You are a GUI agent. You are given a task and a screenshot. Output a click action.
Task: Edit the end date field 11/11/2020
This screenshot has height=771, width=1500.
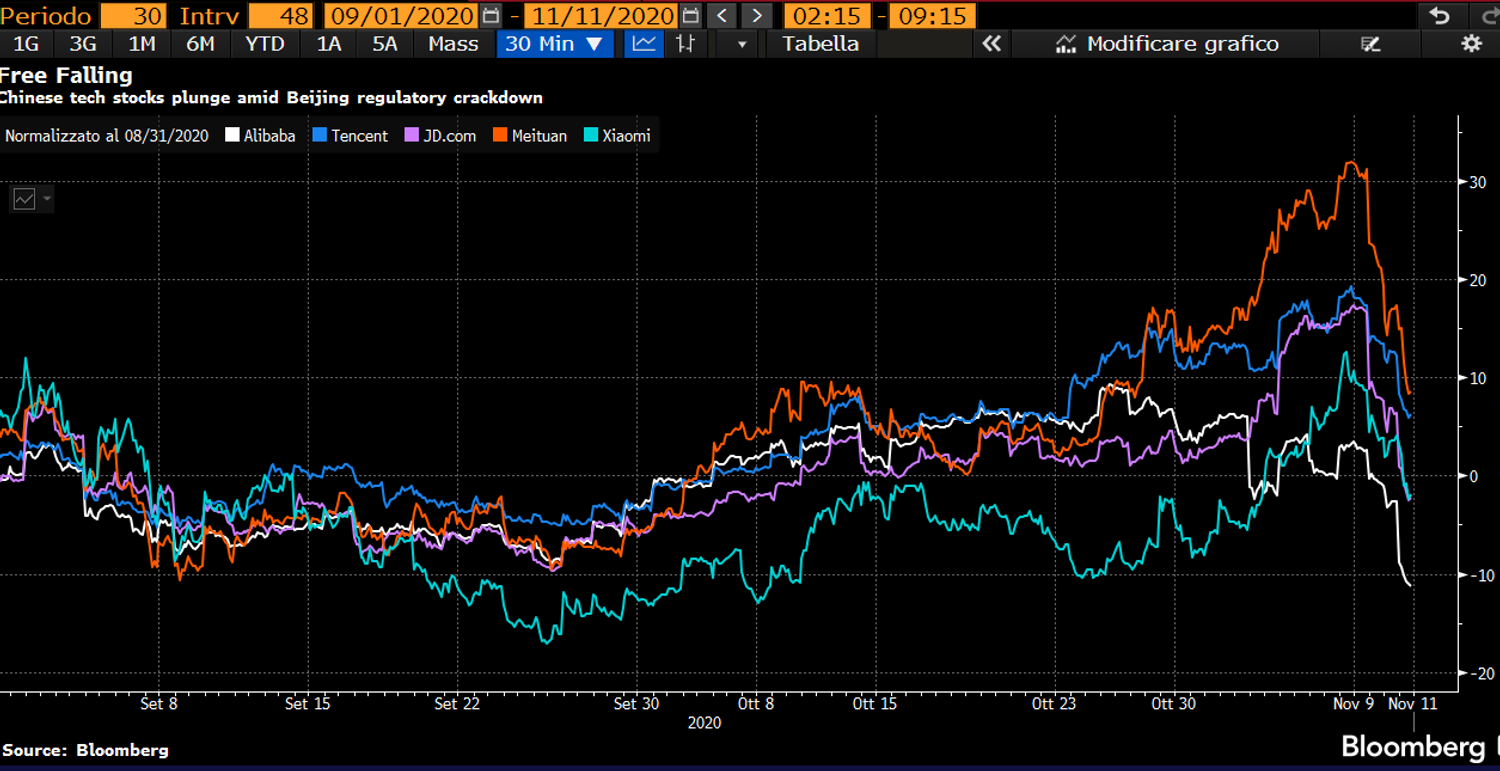point(601,16)
